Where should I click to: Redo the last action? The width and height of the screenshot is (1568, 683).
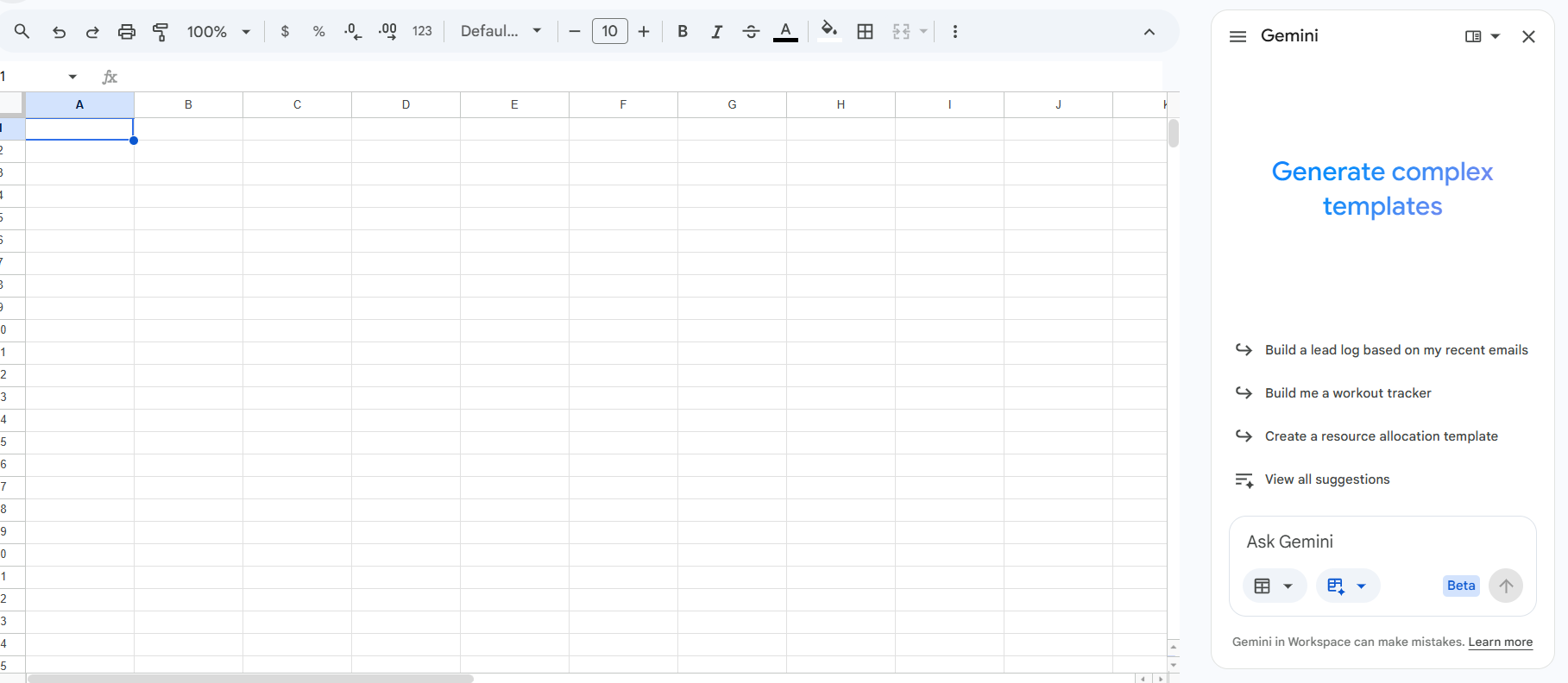click(x=92, y=32)
